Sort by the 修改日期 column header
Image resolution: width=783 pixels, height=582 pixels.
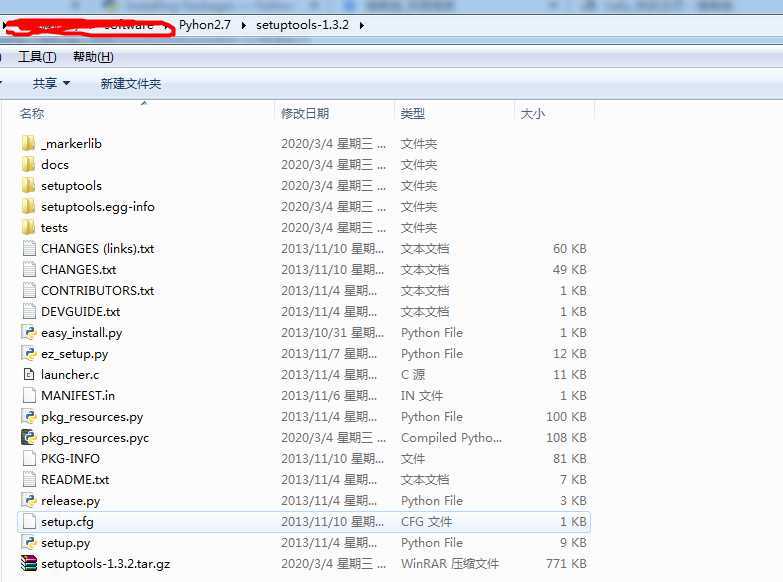[x=305, y=114]
